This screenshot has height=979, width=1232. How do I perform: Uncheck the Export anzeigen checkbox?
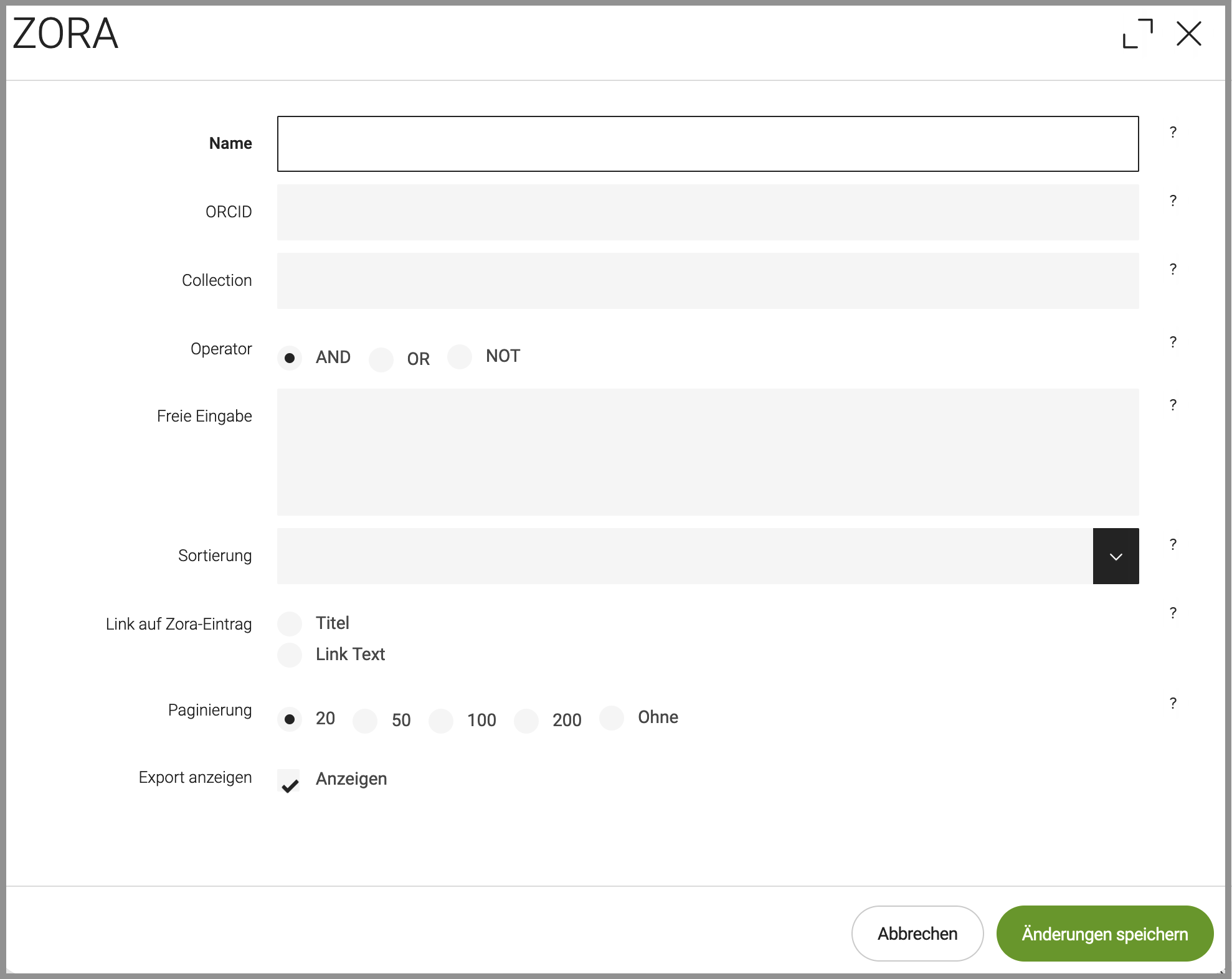click(289, 781)
